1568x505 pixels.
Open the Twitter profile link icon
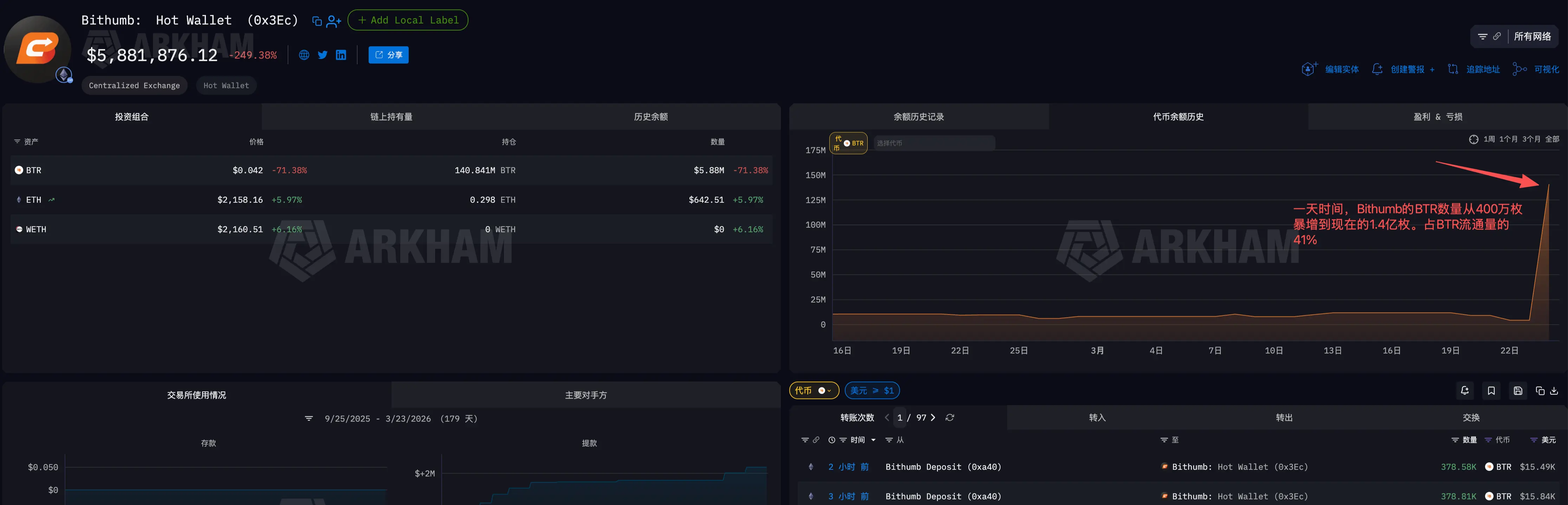click(x=323, y=55)
